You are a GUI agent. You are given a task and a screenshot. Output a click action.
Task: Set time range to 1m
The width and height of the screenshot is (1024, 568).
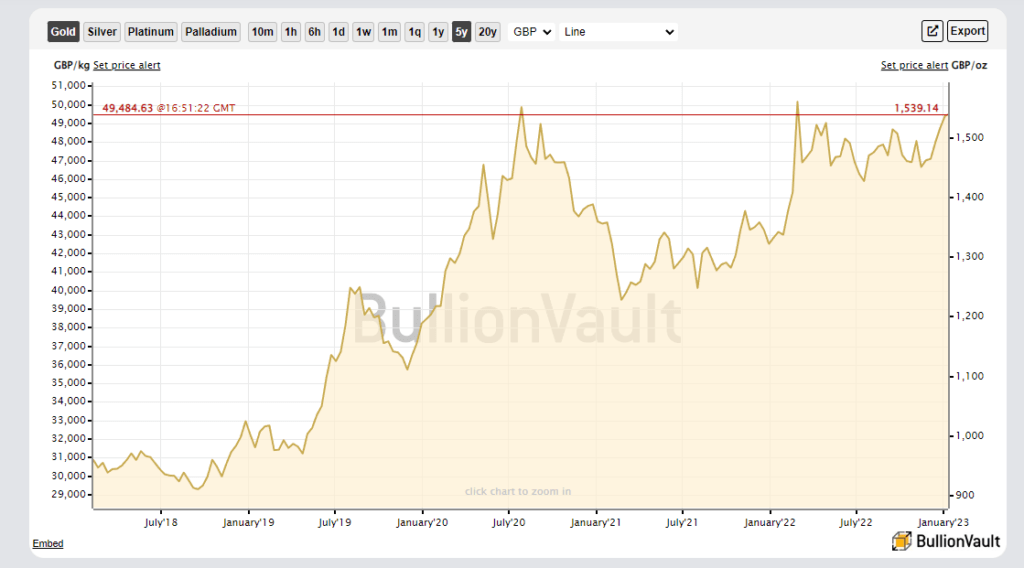point(389,31)
